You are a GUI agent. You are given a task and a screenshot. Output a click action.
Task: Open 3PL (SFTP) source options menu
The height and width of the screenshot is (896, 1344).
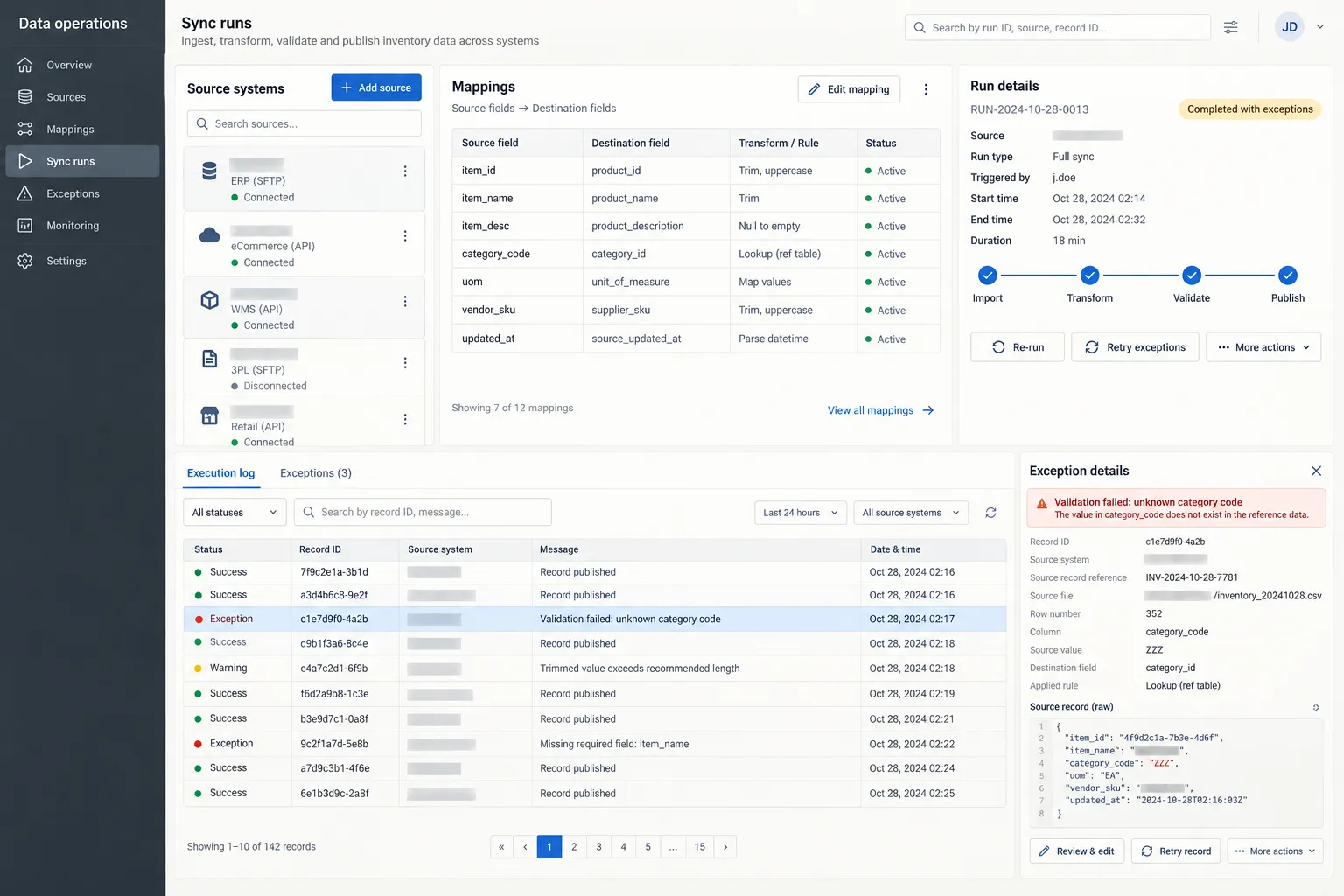click(405, 363)
